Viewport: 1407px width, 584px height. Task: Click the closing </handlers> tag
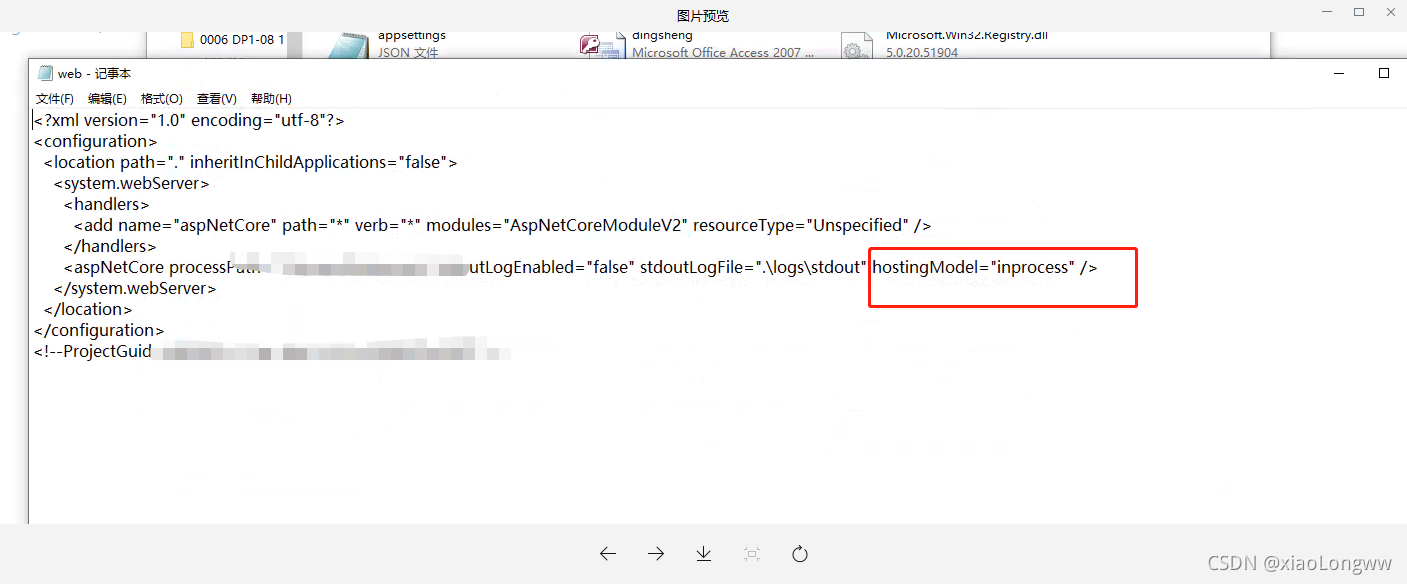click(110, 246)
